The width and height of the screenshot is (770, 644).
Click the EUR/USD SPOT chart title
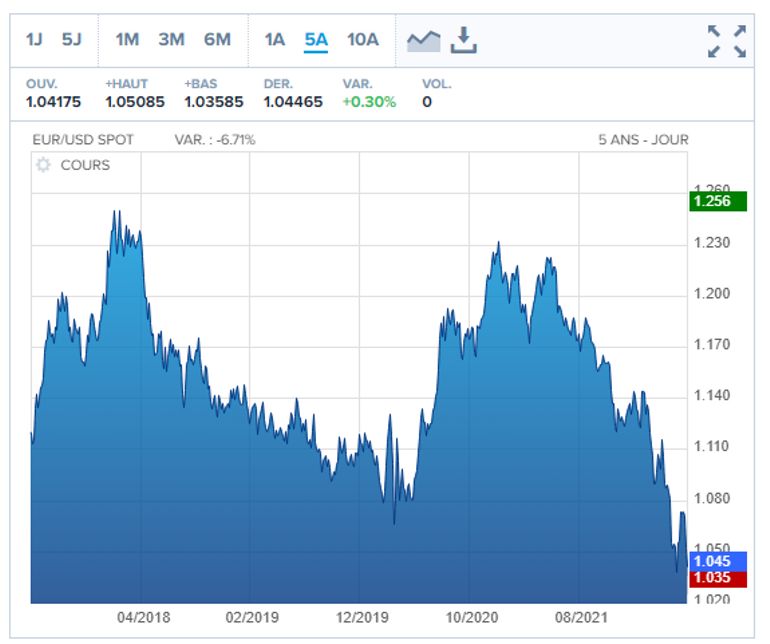pos(83,140)
